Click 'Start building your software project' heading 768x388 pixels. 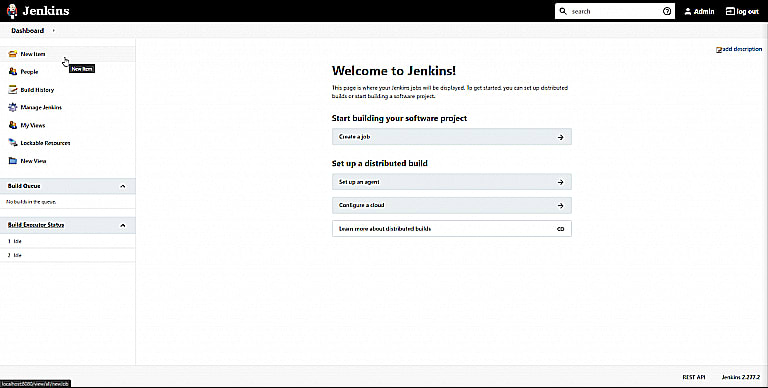tap(399, 118)
